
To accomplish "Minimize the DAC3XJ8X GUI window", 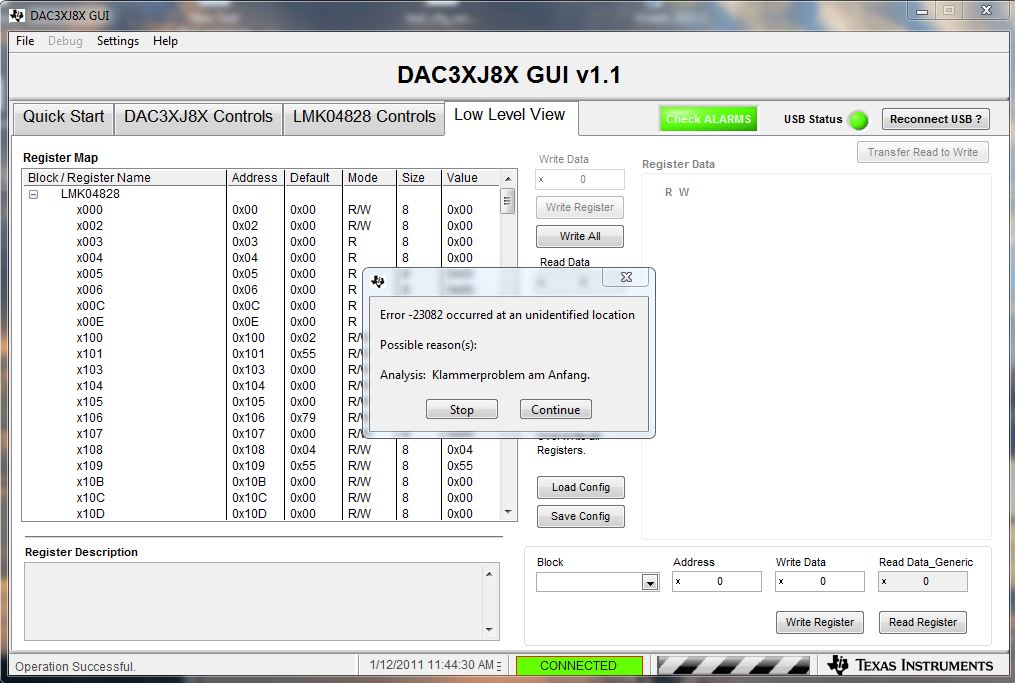I will point(922,11).
